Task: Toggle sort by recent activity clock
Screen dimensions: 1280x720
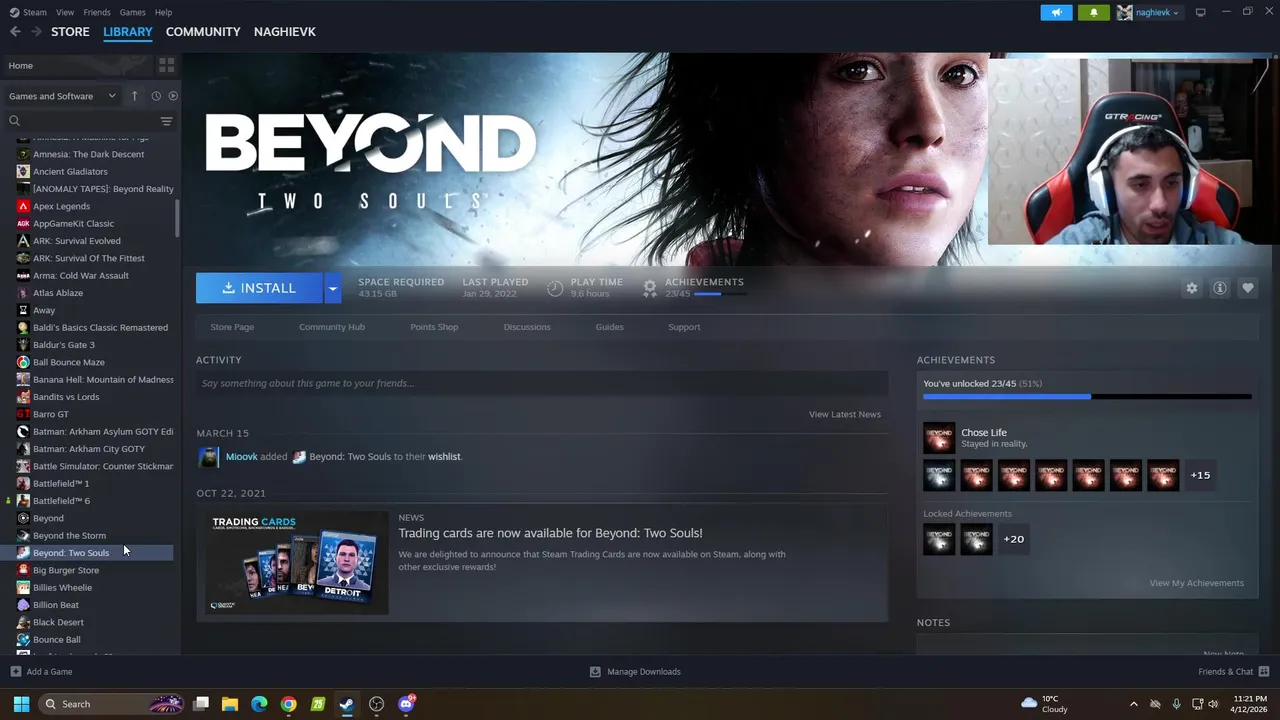Action: tap(156, 96)
